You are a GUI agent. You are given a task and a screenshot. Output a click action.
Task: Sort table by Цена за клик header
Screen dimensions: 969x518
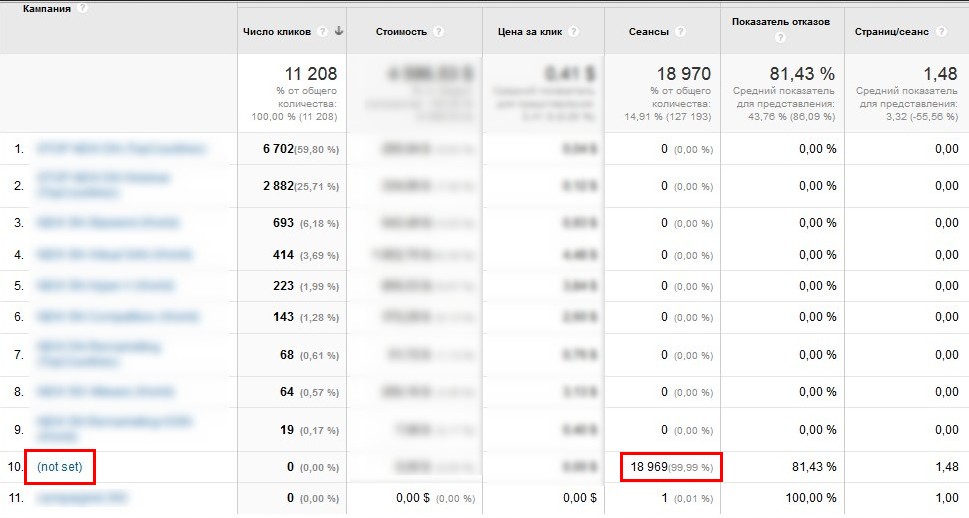tap(530, 32)
